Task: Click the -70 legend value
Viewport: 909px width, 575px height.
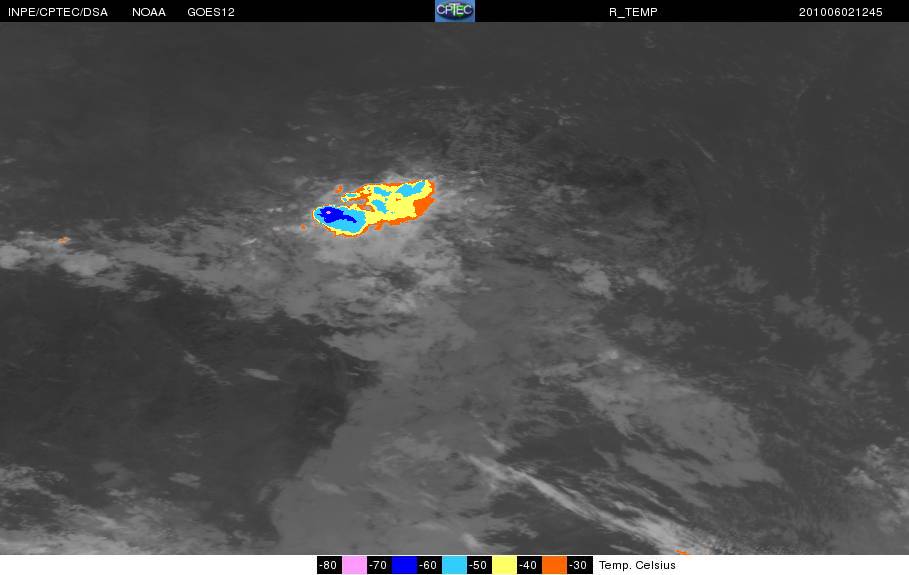Action: point(379,565)
